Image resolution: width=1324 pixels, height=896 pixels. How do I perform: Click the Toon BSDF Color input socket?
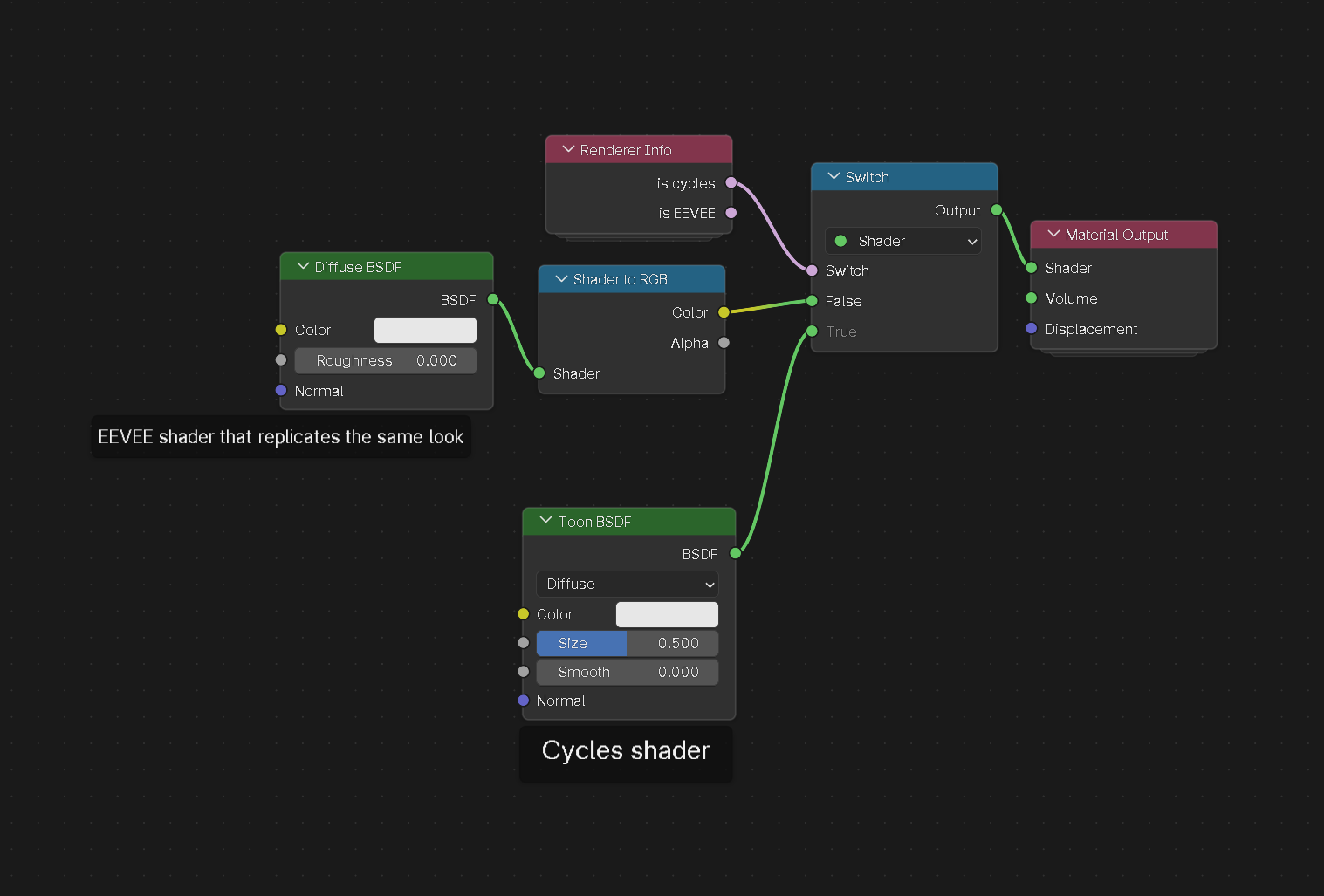pyautogui.click(x=524, y=614)
